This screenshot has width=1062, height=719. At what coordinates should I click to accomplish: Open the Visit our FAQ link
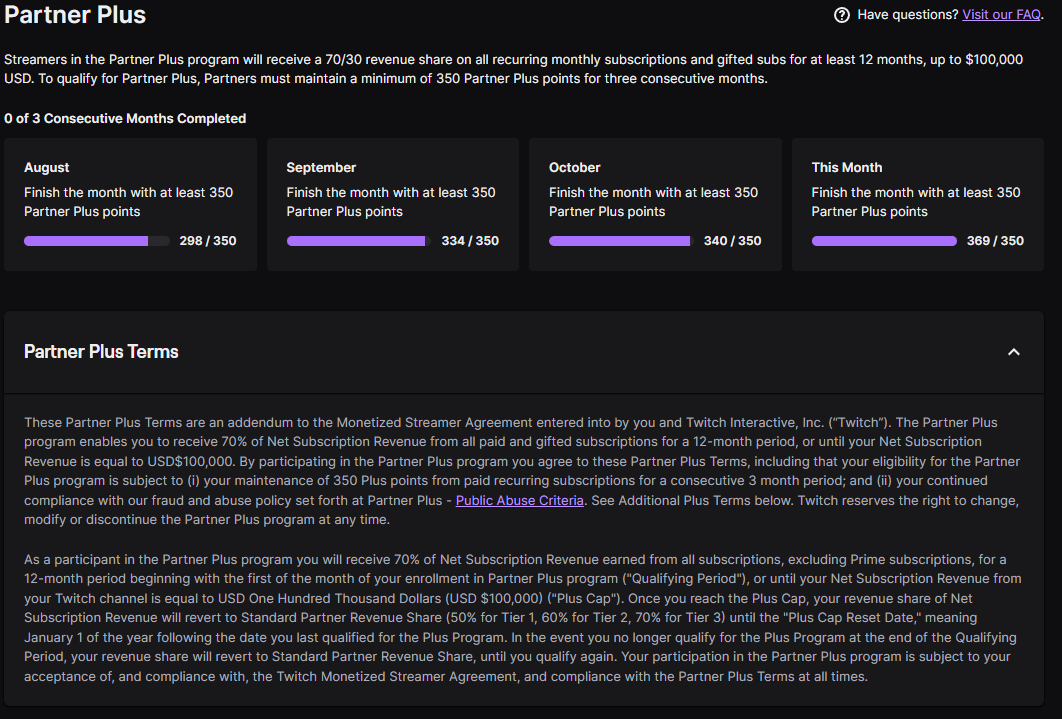pos(1001,15)
